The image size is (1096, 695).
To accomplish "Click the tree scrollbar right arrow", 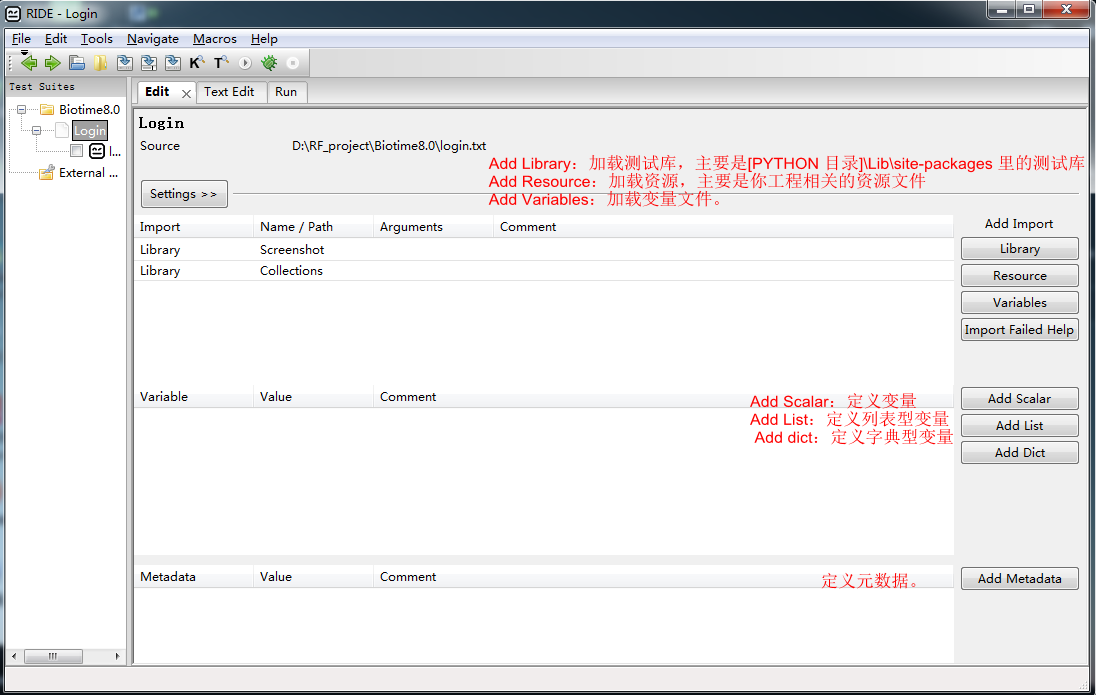I will coord(117,657).
